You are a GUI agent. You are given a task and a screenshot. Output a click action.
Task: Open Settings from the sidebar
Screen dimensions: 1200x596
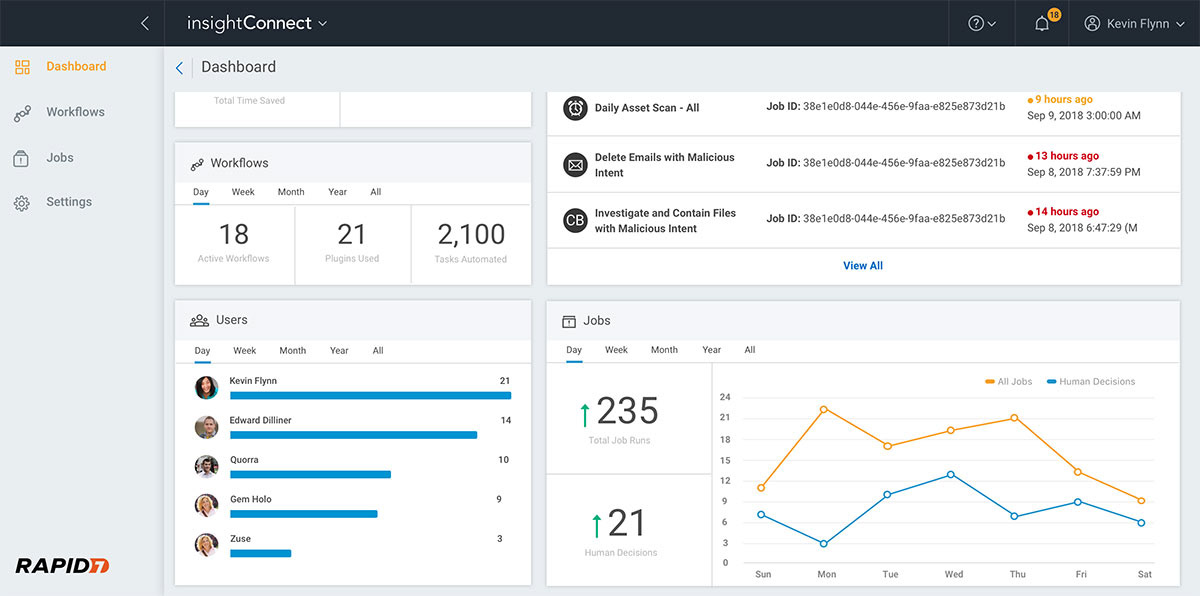point(69,202)
